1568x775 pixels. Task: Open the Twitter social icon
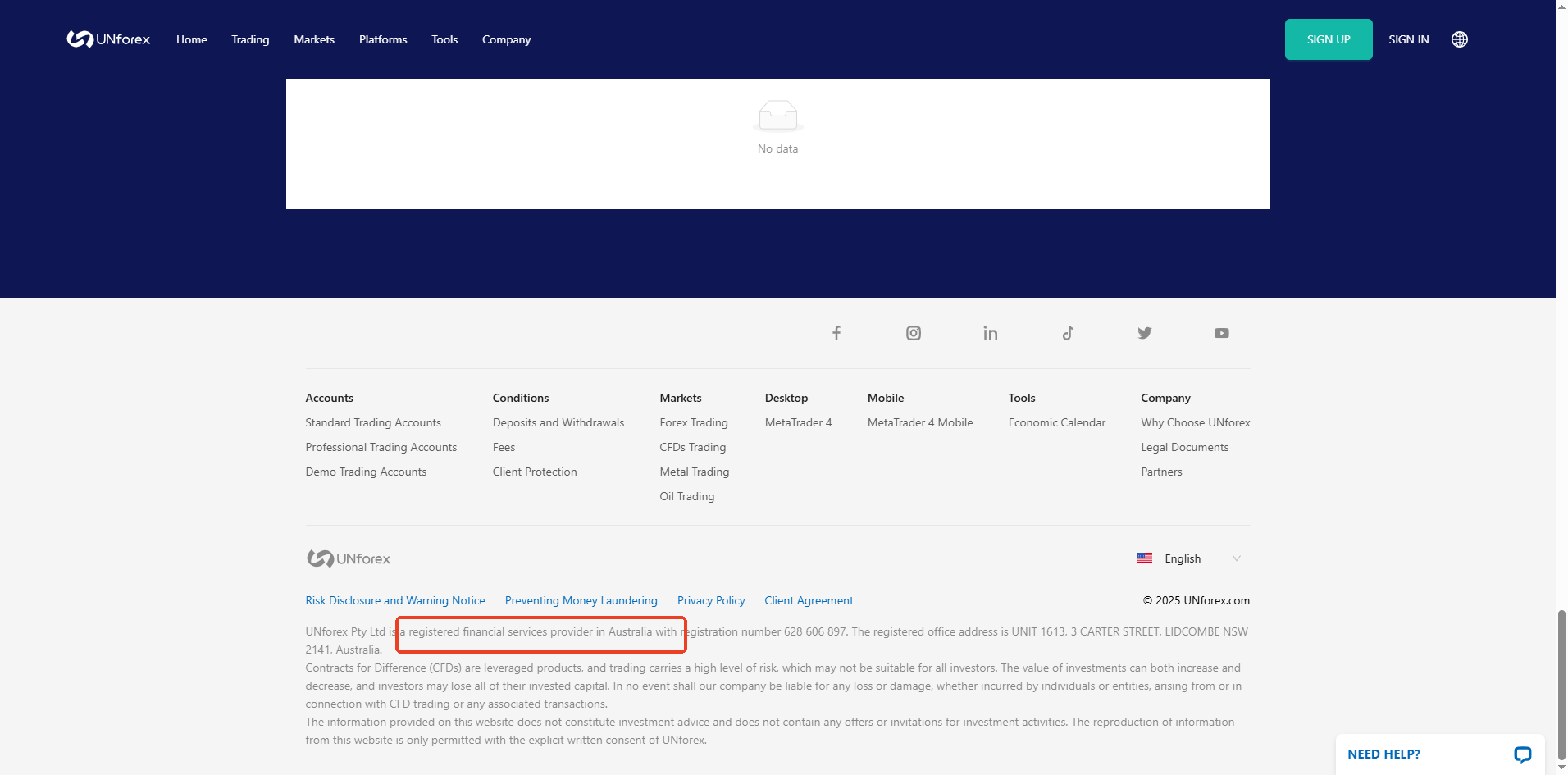click(x=1144, y=333)
